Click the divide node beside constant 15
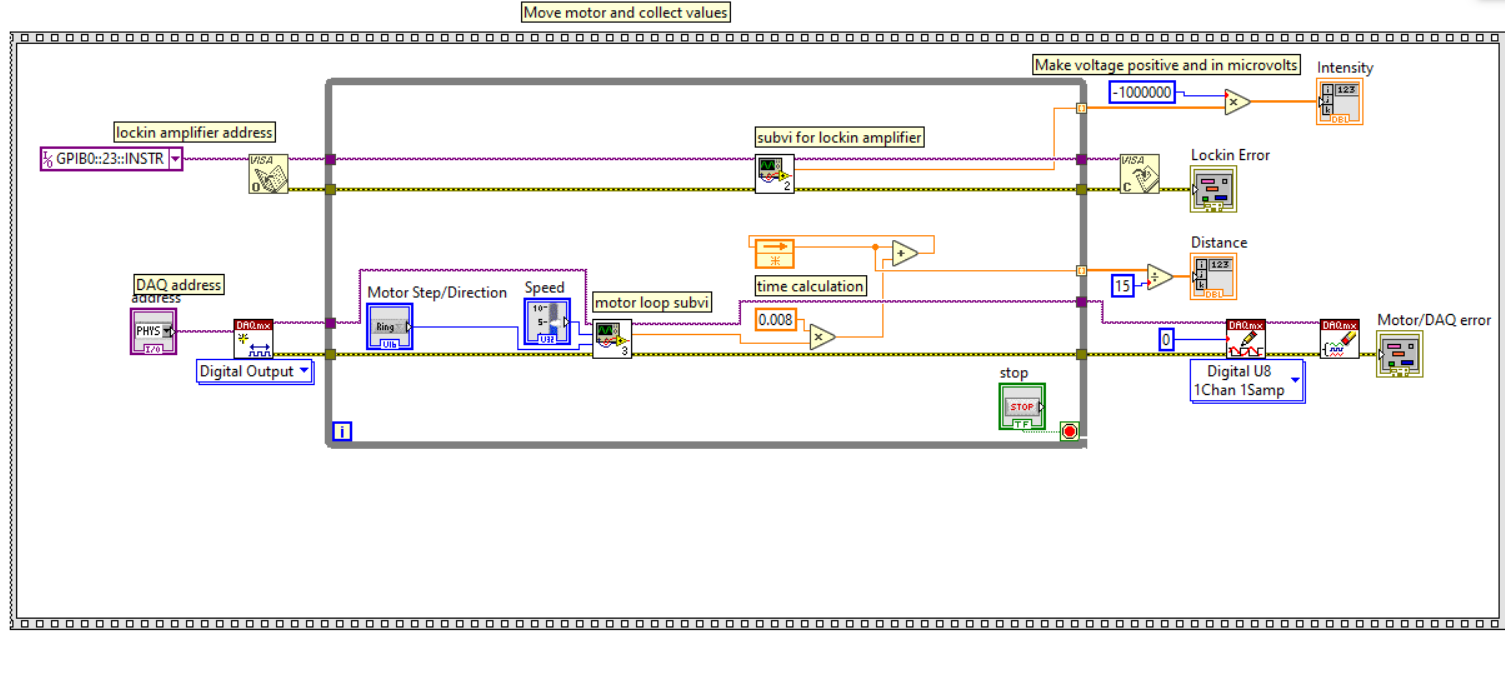 point(1160,277)
